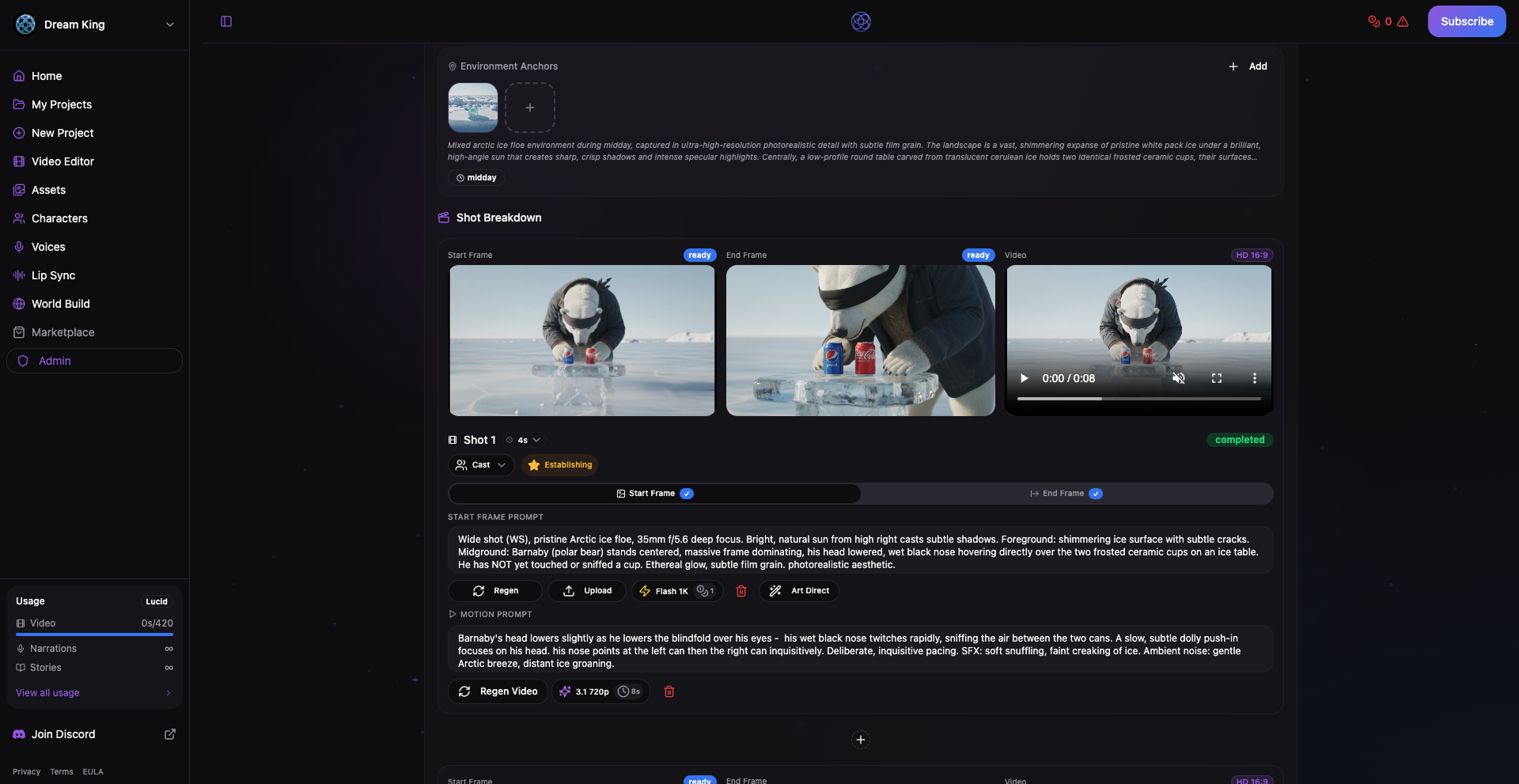1519x784 pixels.
Task: Click the red warning triangle near credits
Action: click(1403, 21)
